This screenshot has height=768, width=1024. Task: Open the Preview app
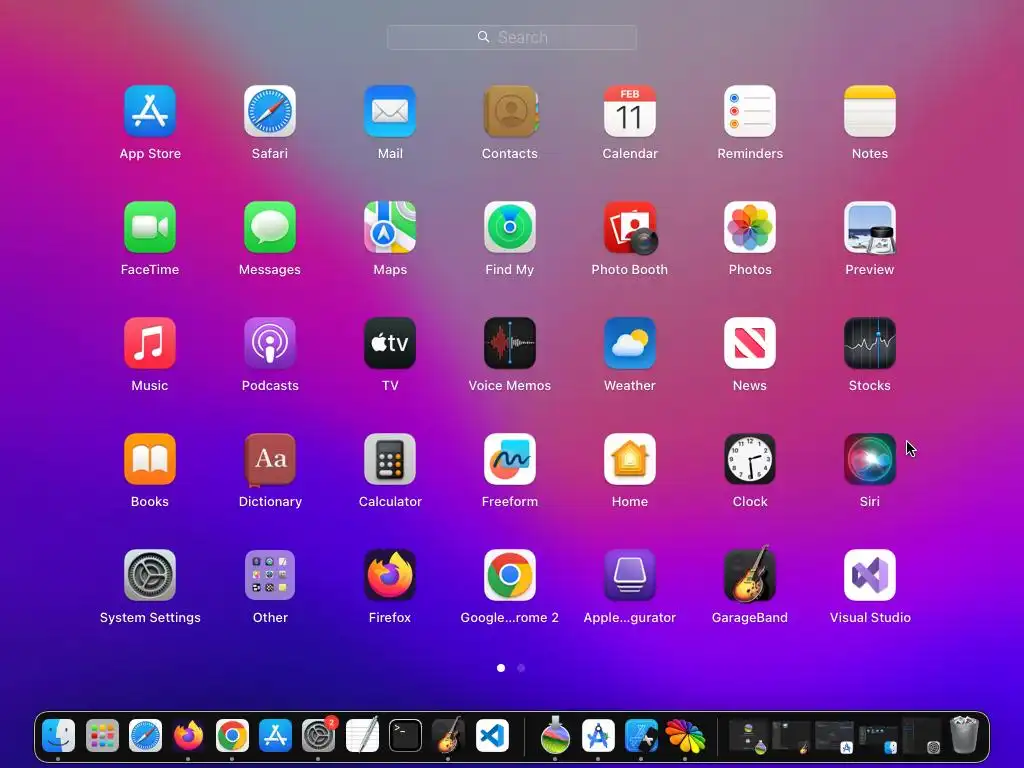[x=870, y=227]
